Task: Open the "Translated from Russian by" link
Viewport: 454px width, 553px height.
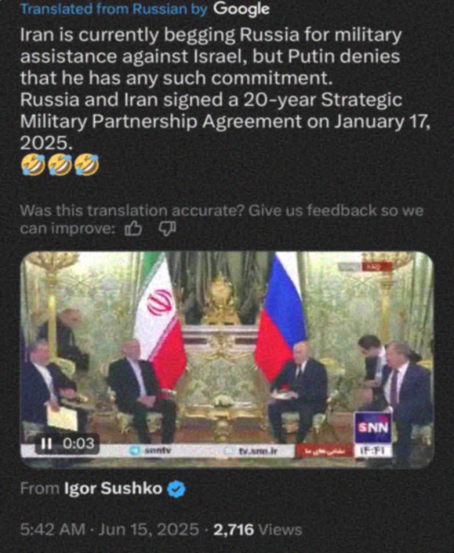Action: point(114,9)
